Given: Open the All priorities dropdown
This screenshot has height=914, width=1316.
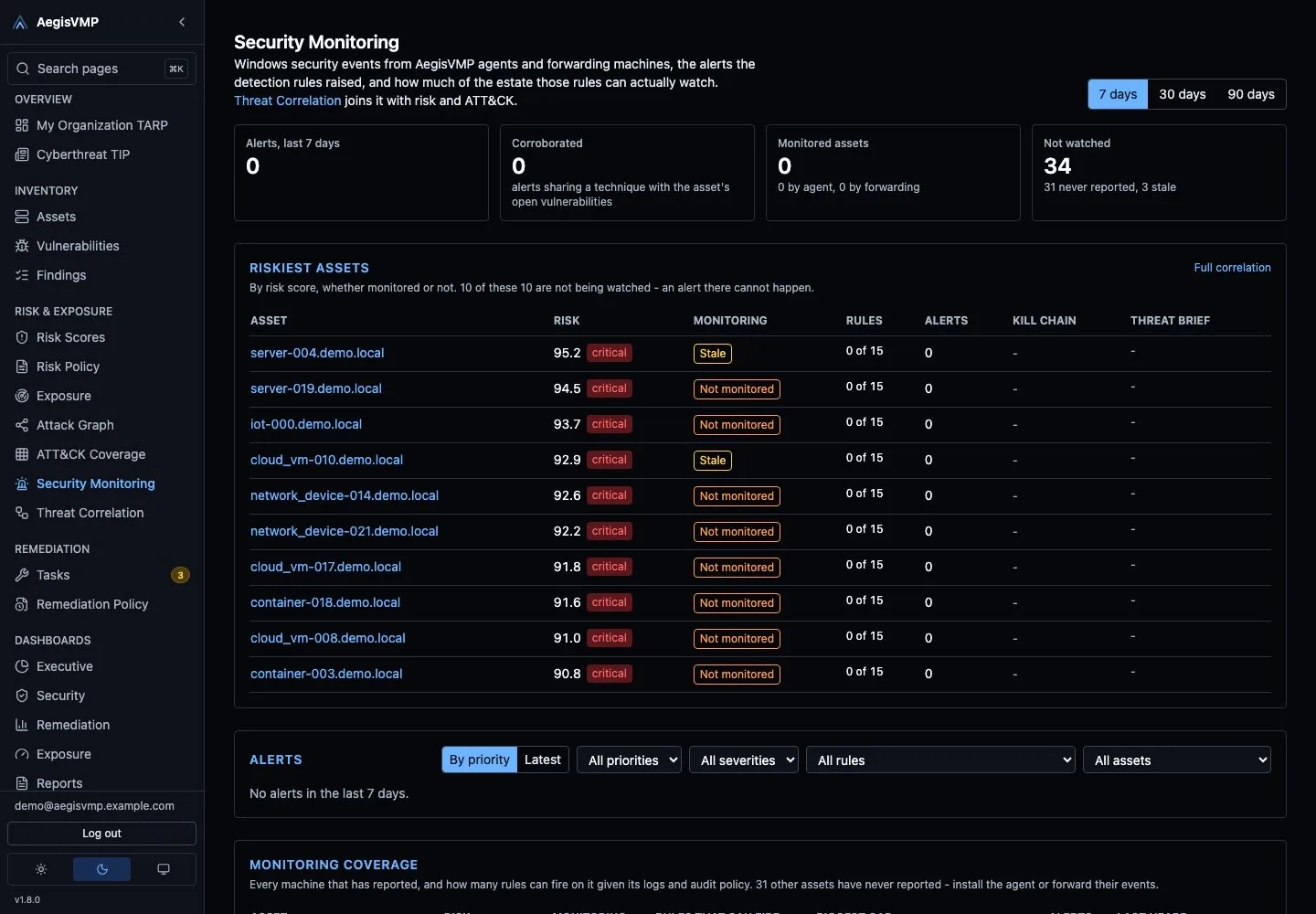Looking at the screenshot, I should 629,760.
